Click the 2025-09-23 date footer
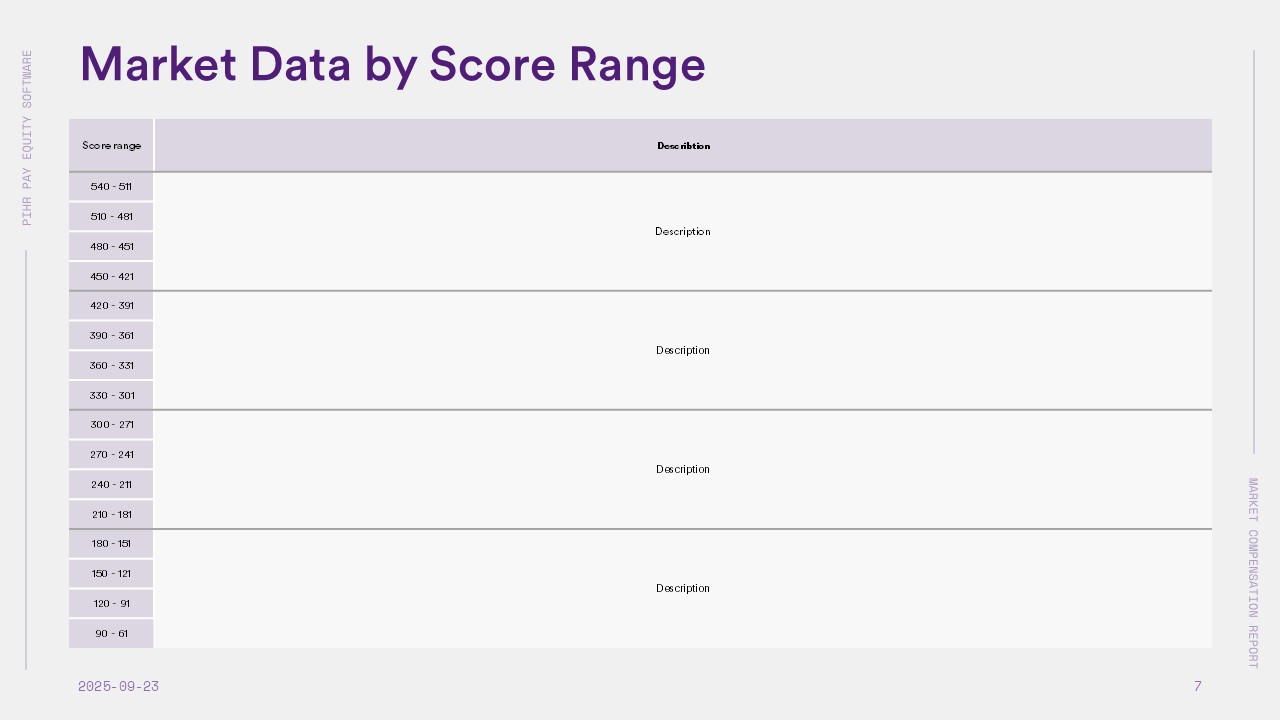This screenshot has width=1280, height=720. point(118,687)
